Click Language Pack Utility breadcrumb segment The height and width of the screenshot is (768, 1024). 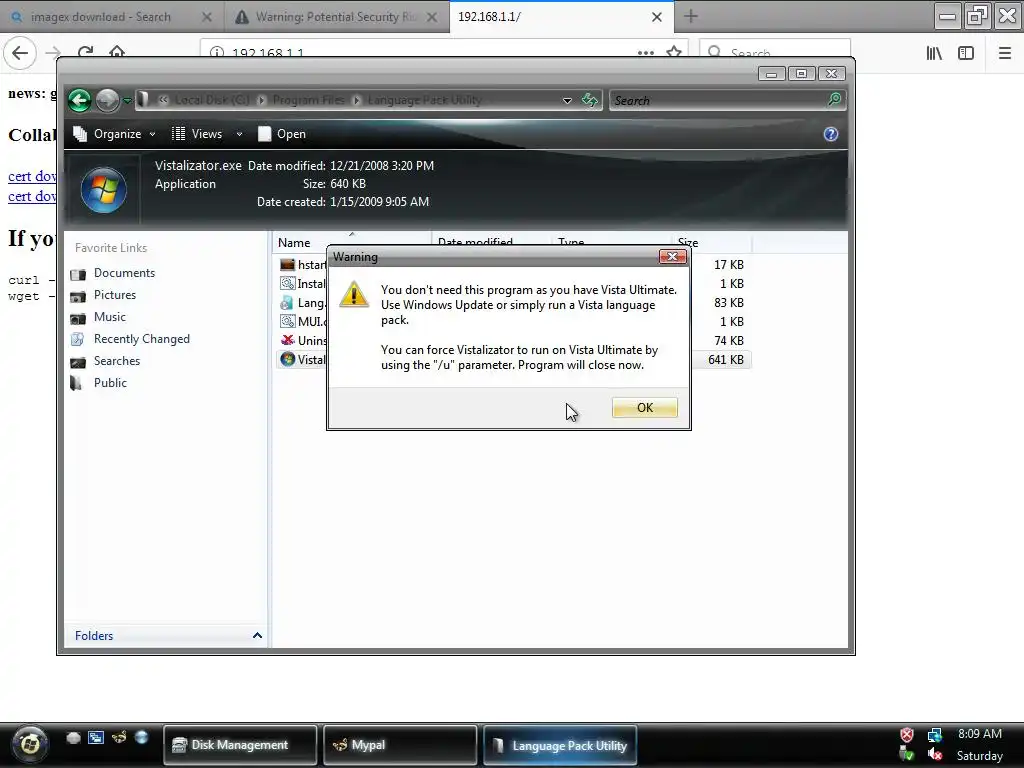point(424,100)
